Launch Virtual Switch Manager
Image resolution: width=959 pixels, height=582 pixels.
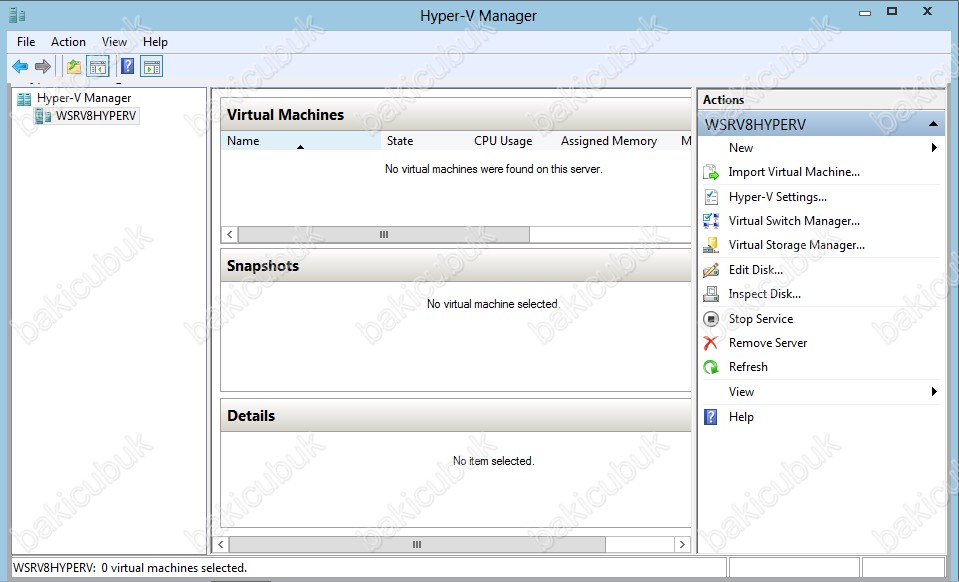794,221
